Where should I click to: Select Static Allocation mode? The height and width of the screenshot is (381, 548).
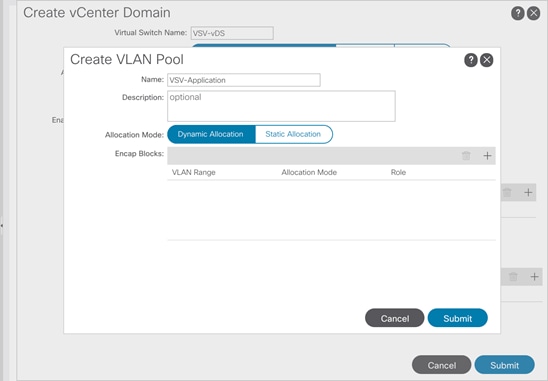(294, 134)
